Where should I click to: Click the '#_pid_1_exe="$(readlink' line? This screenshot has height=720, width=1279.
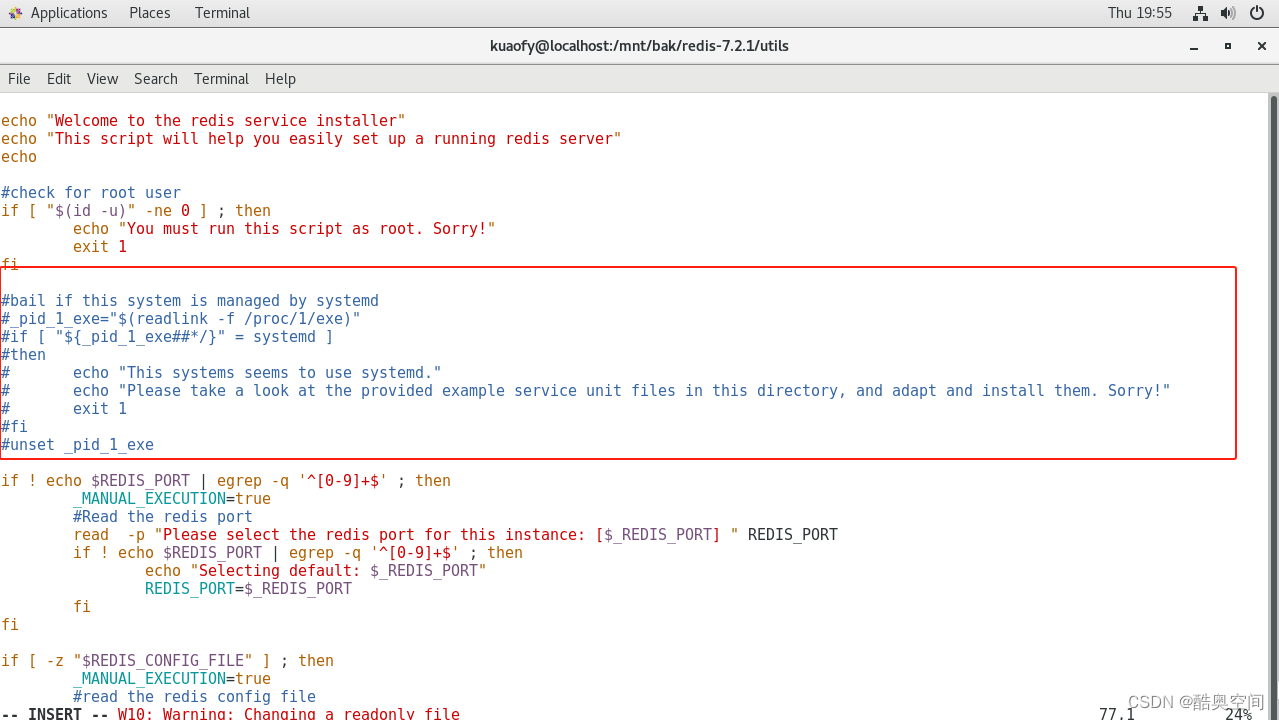point(181,319)
